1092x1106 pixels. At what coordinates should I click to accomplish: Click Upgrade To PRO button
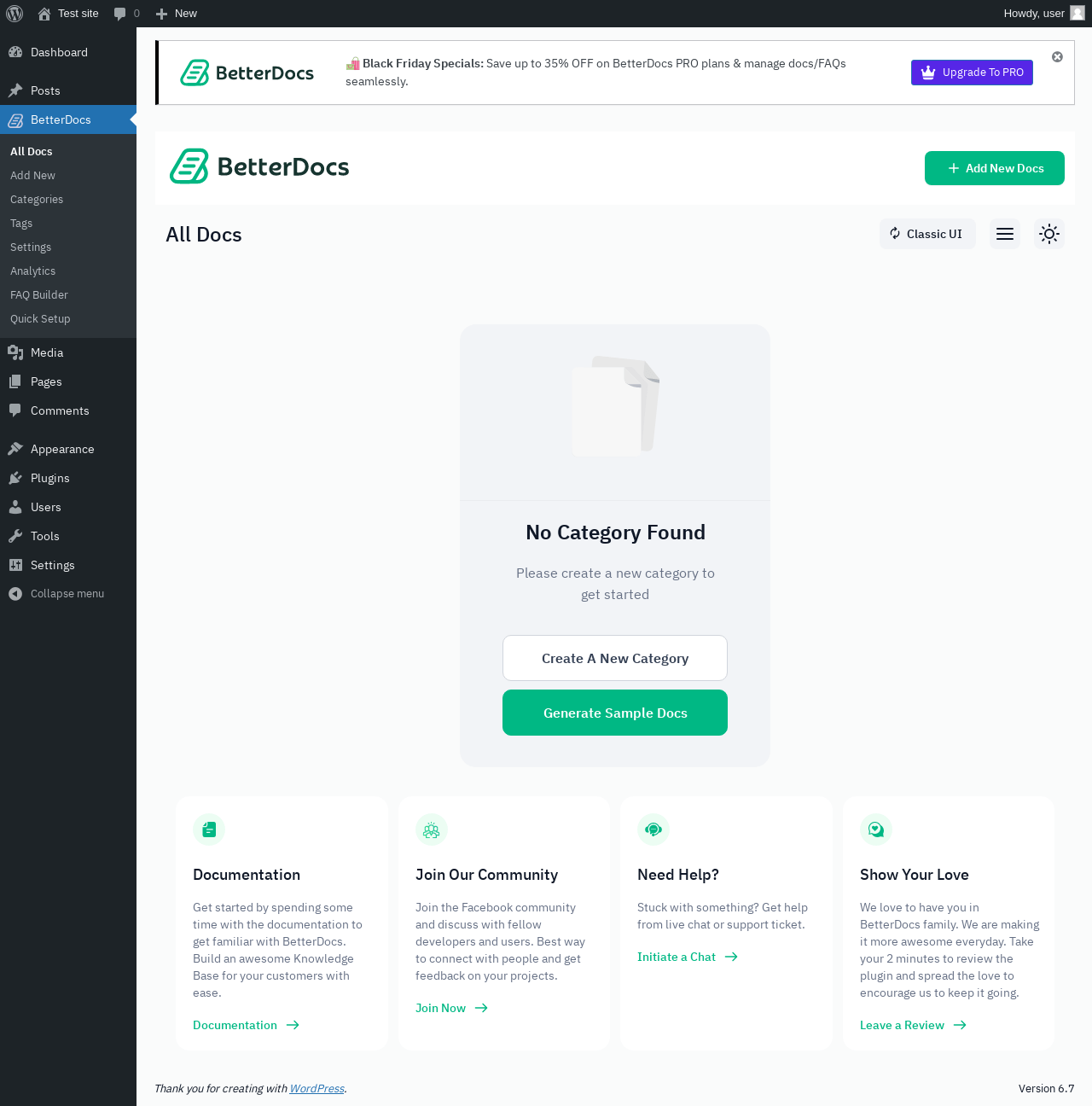(972, 73)
